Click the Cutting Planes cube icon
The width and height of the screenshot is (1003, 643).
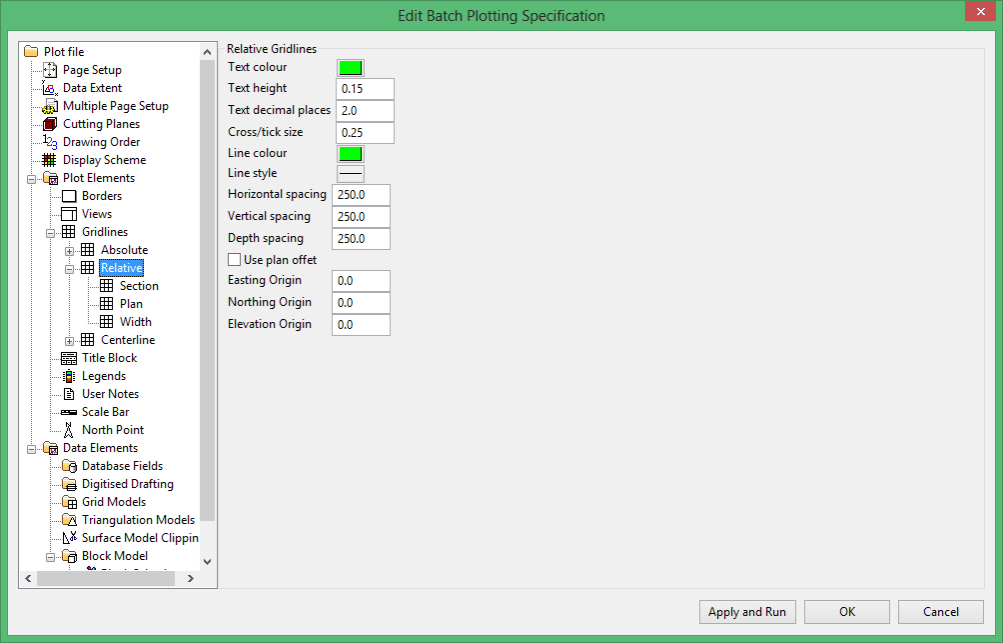coord(50,124)
